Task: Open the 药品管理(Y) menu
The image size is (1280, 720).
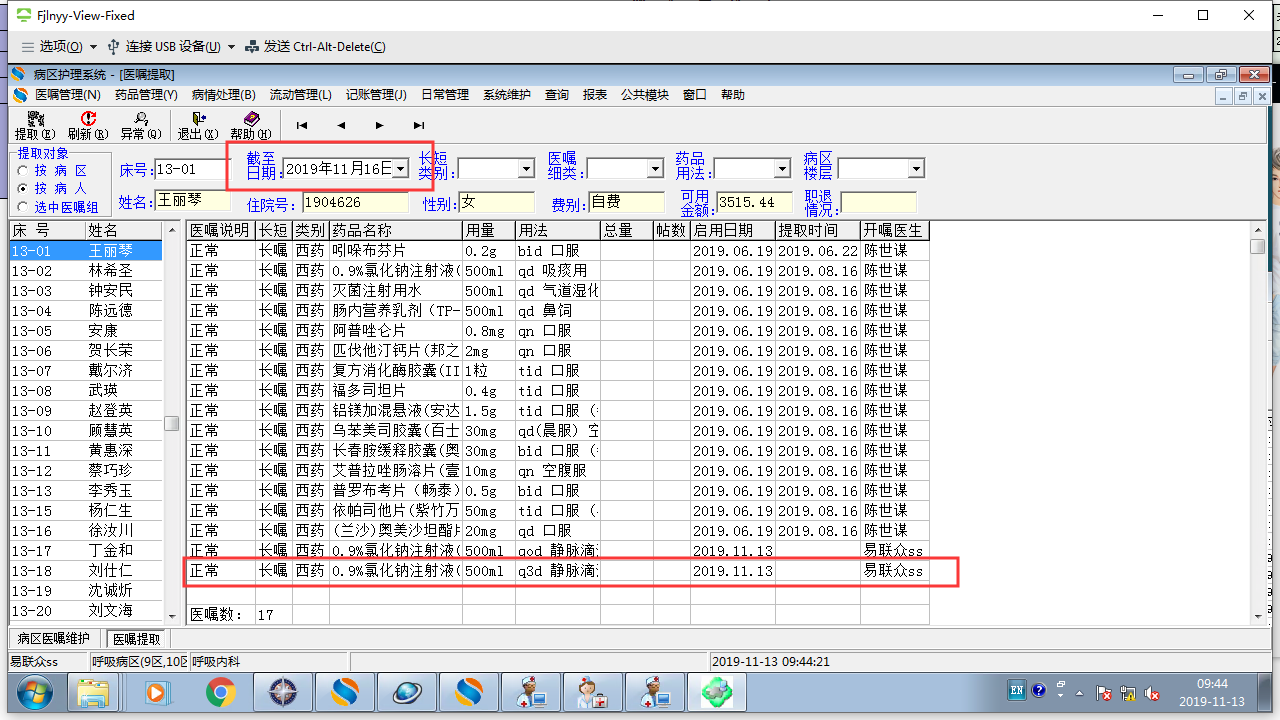Action: tap(146, 95)
